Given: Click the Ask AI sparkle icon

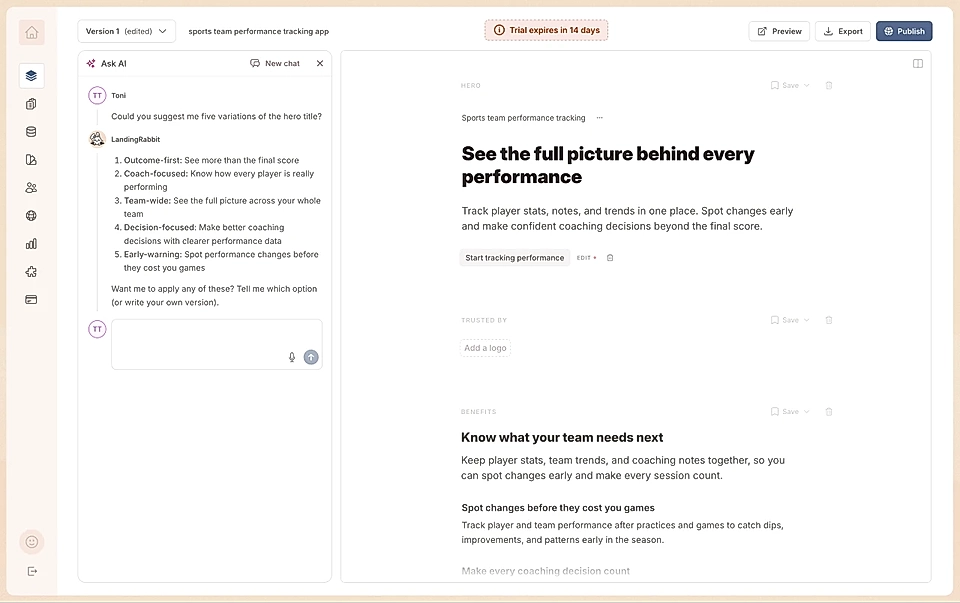Looking at the screenshot, I should (91, 63).
